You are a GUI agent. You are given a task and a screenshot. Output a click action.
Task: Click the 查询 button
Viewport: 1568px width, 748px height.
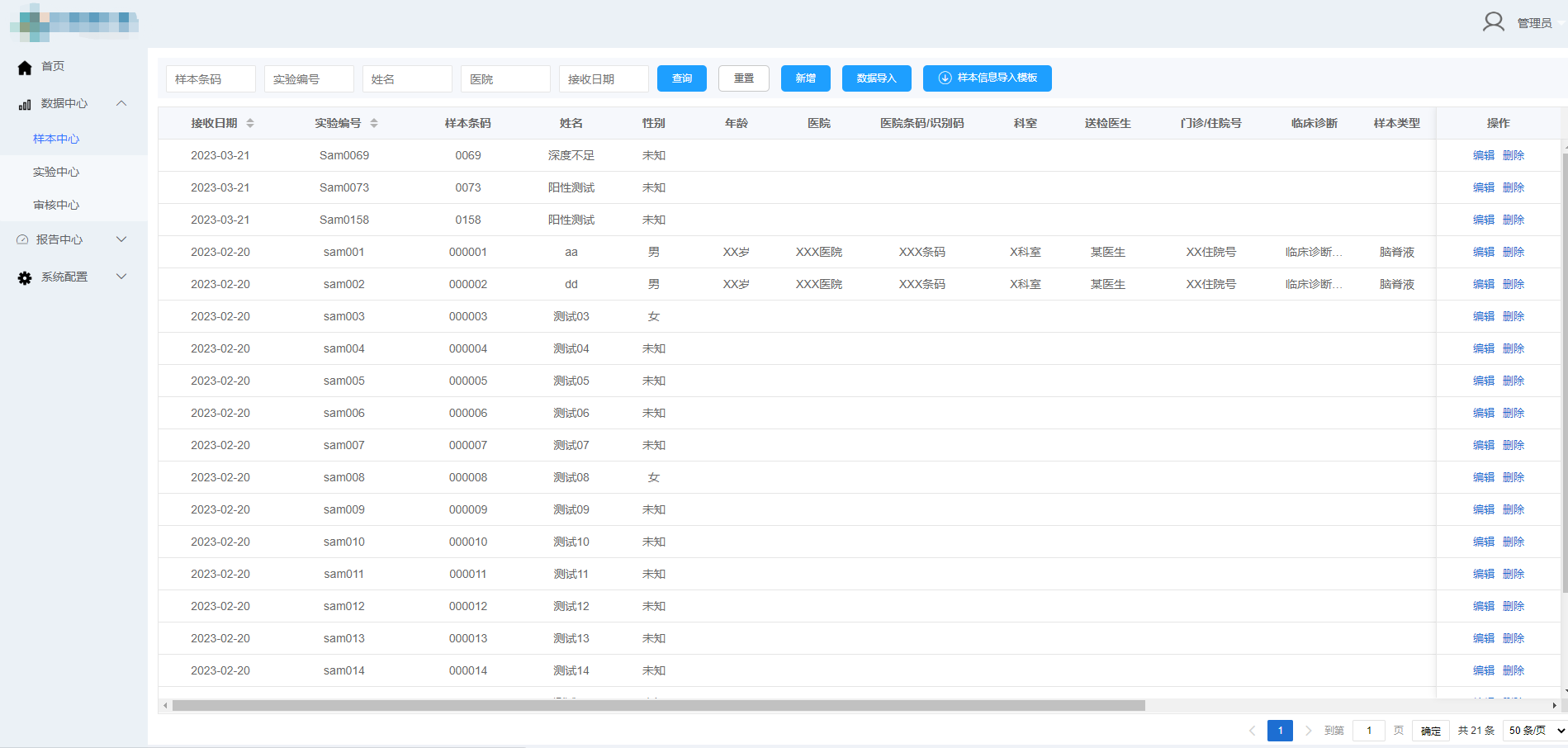tap(682, 78)
